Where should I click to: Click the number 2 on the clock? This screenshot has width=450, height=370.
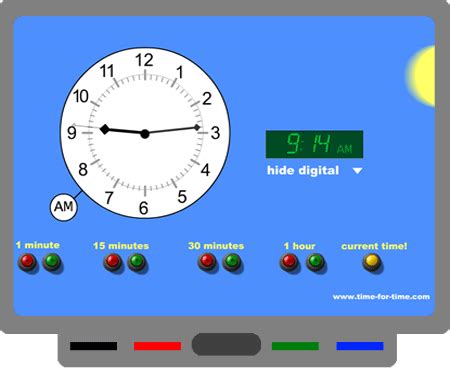(207, 99)
